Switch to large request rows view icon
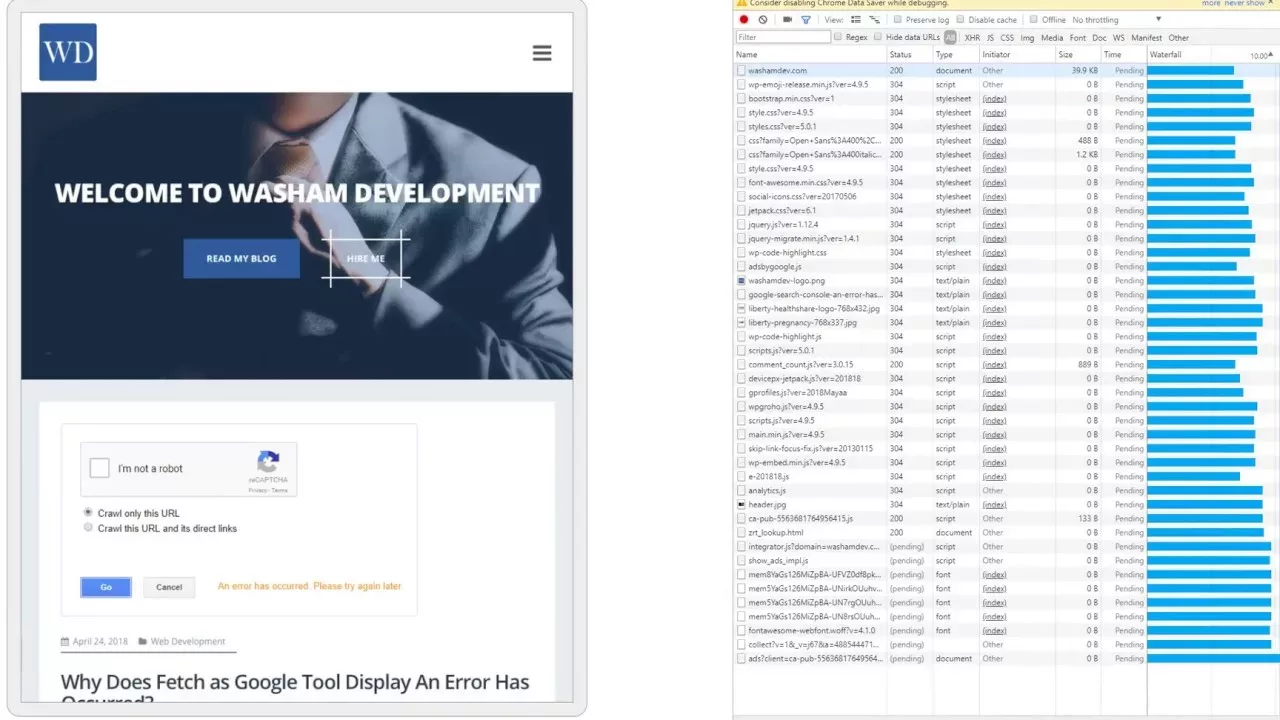The height and width of the screenshot is (720, 1280). click(857, 20)
